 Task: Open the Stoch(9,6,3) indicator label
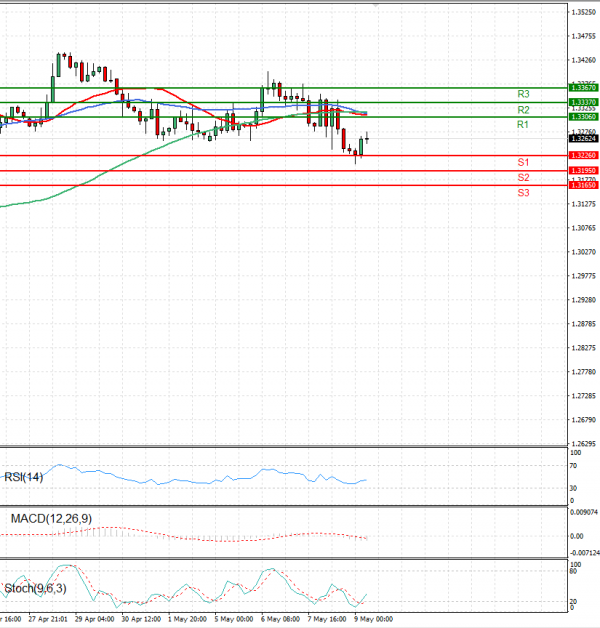point(37,587)
